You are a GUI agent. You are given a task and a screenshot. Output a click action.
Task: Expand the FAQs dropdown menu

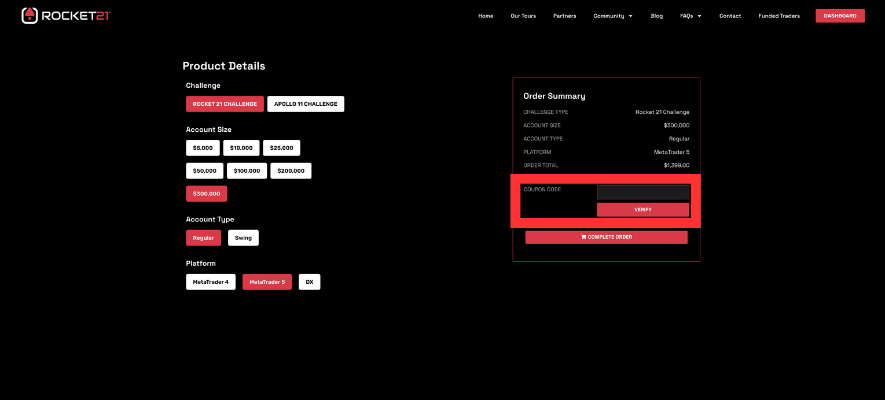pos(691,16)
